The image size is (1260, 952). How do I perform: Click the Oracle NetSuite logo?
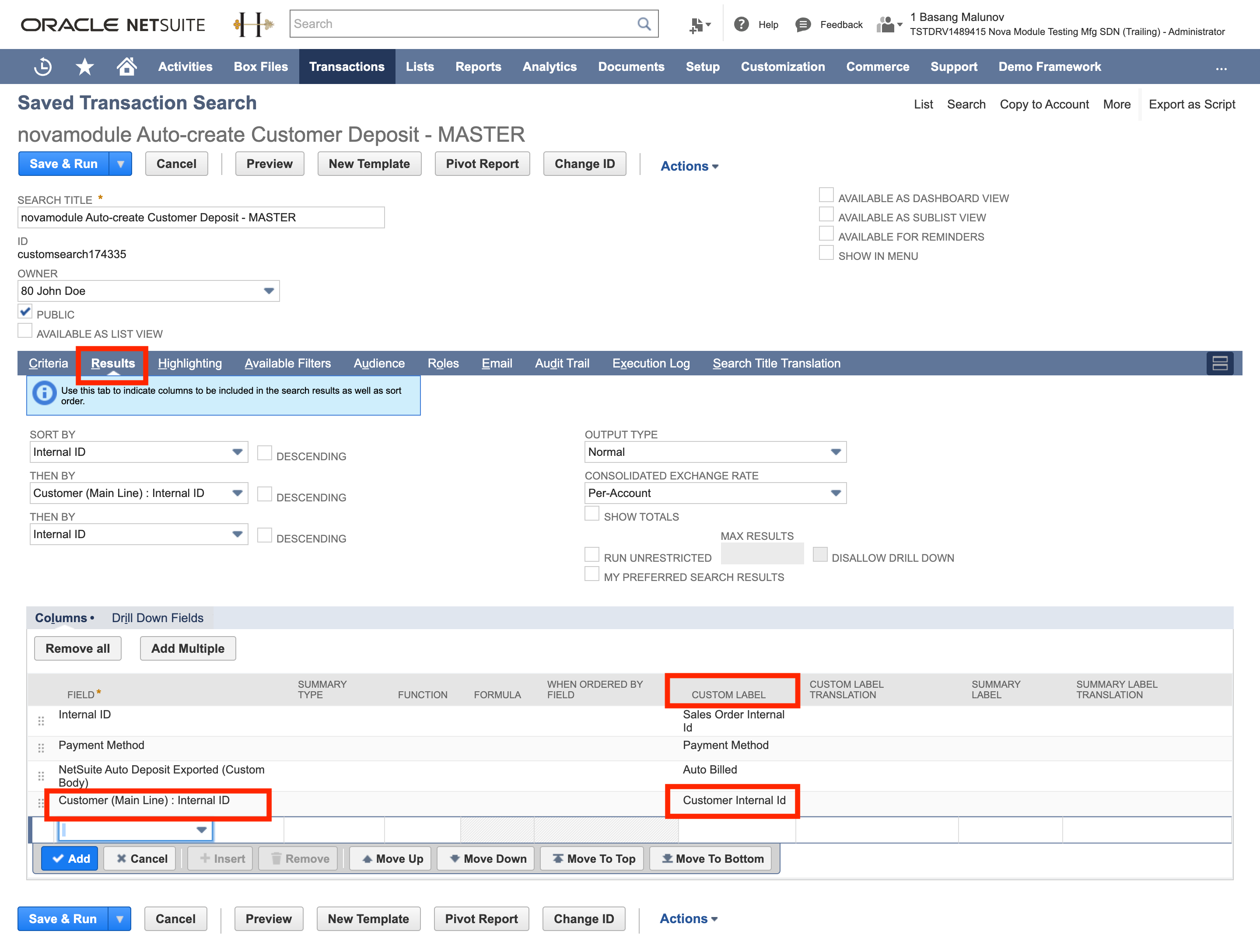pyautogui.click(x=113, y=24)
